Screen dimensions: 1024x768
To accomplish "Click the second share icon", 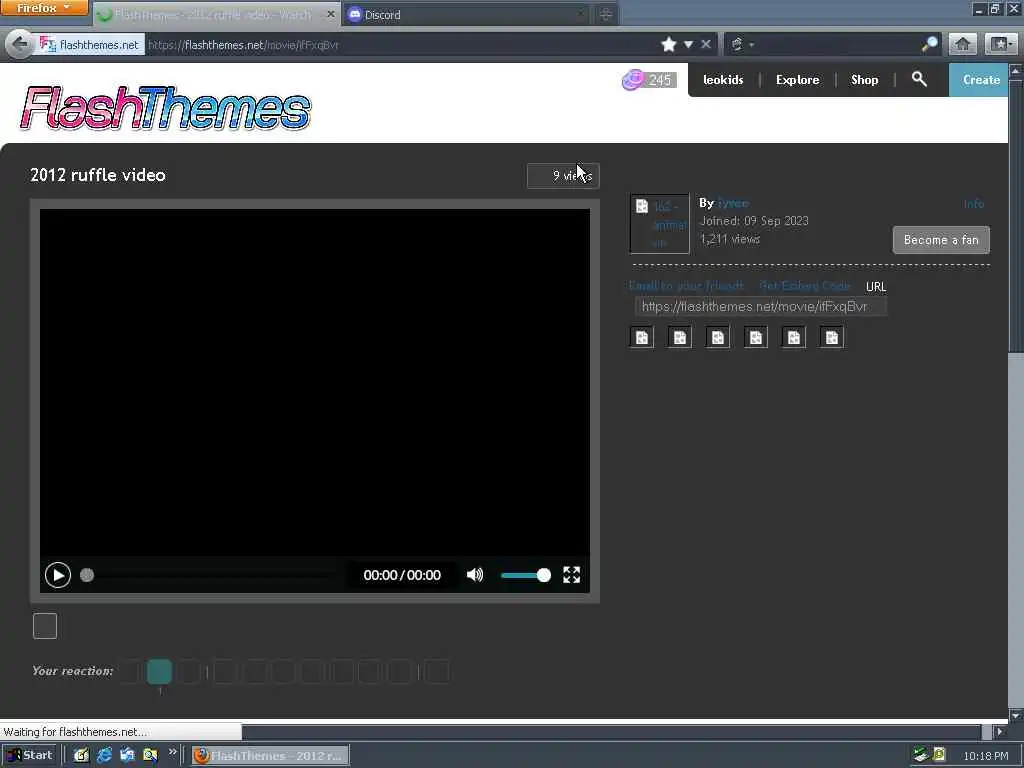I will pos(679,337).
